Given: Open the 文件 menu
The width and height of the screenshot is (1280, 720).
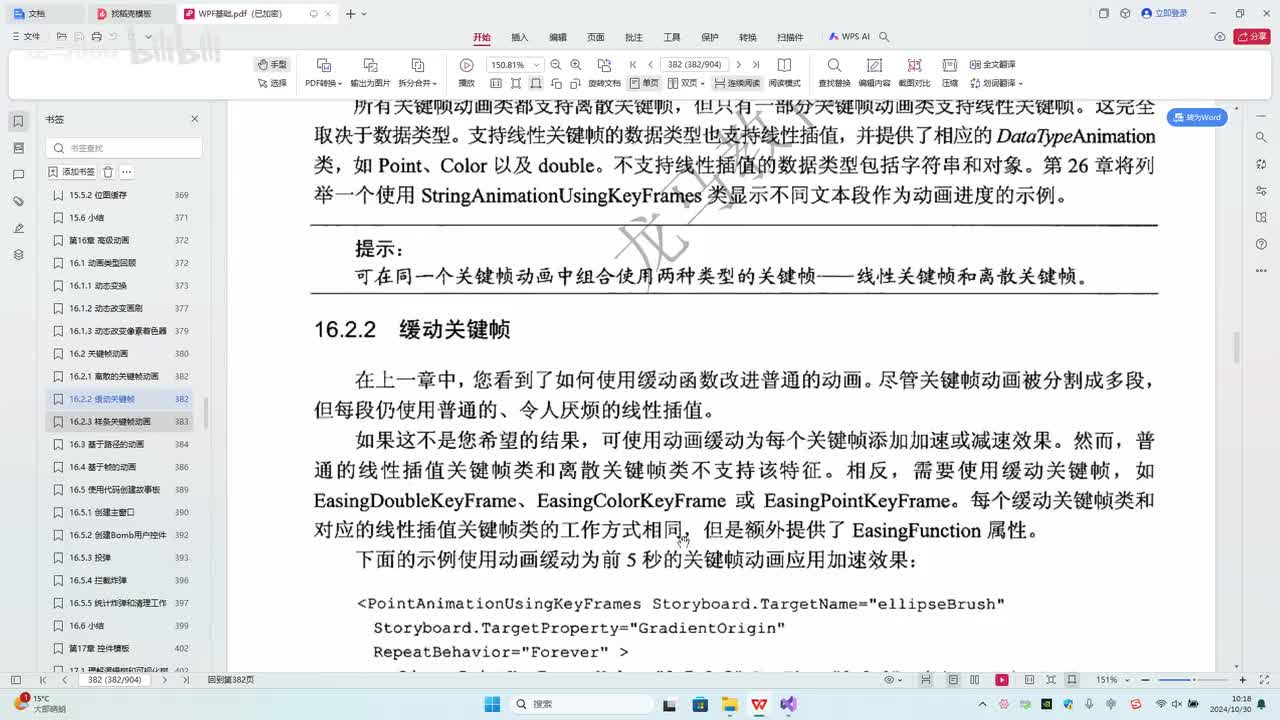Looking at the screenshot, I should coord(27,37).
